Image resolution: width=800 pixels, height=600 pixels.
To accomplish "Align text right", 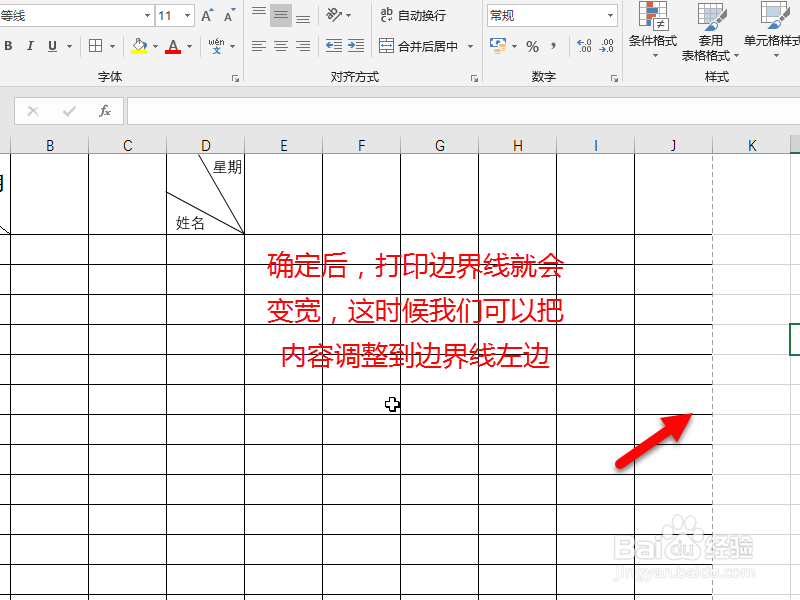I will click(x=303, y=46).
